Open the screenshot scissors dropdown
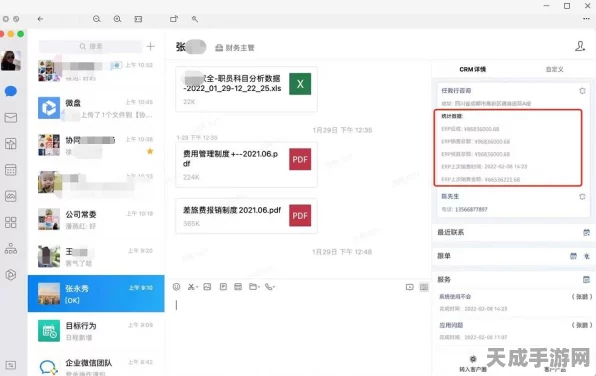Screen dimensions: 596x376 tap(193, 287)
